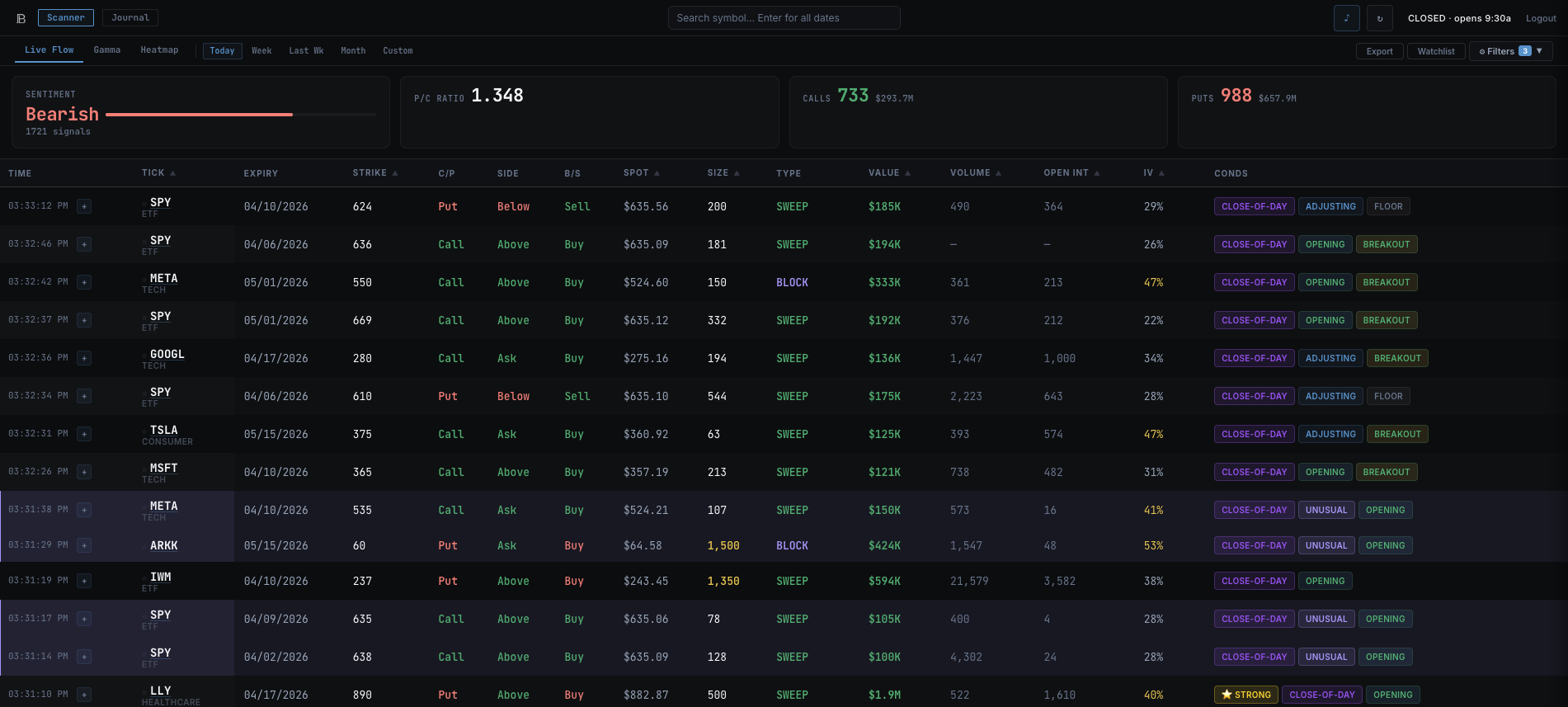Toggle the sound alert note icon

coord(1347,18)
